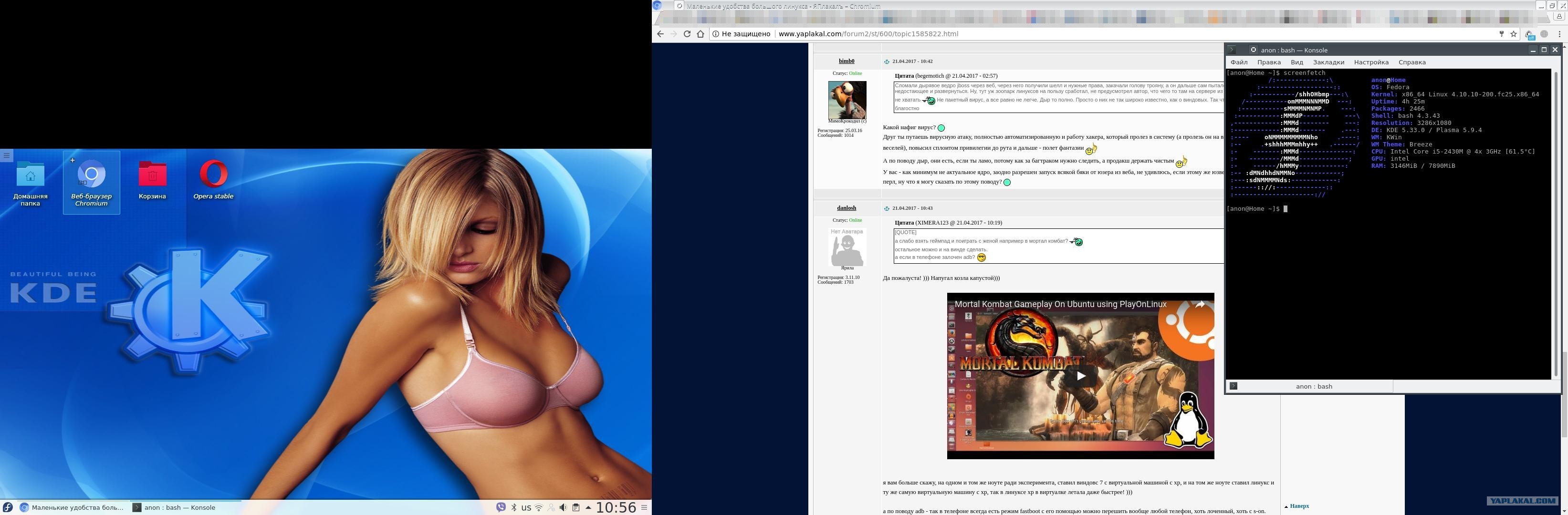1568x515 pixels.
Task: Play the Mortal Kombat YouTube video
Action: [x=1080, y=376]
